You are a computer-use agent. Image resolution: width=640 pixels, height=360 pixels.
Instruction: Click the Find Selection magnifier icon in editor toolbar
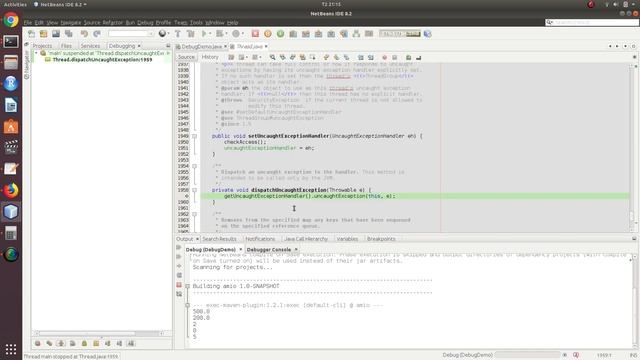272,58
